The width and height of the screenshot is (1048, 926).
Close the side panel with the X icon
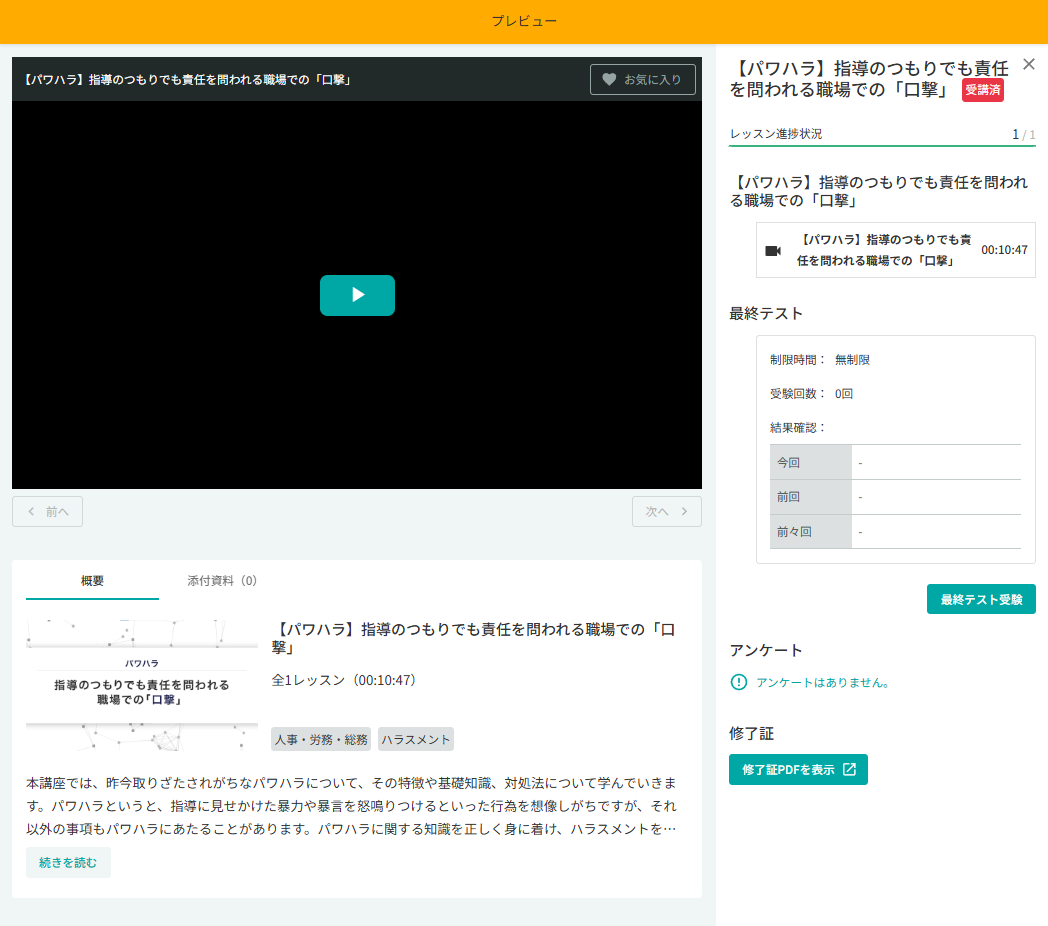[x=1029, y=64]
